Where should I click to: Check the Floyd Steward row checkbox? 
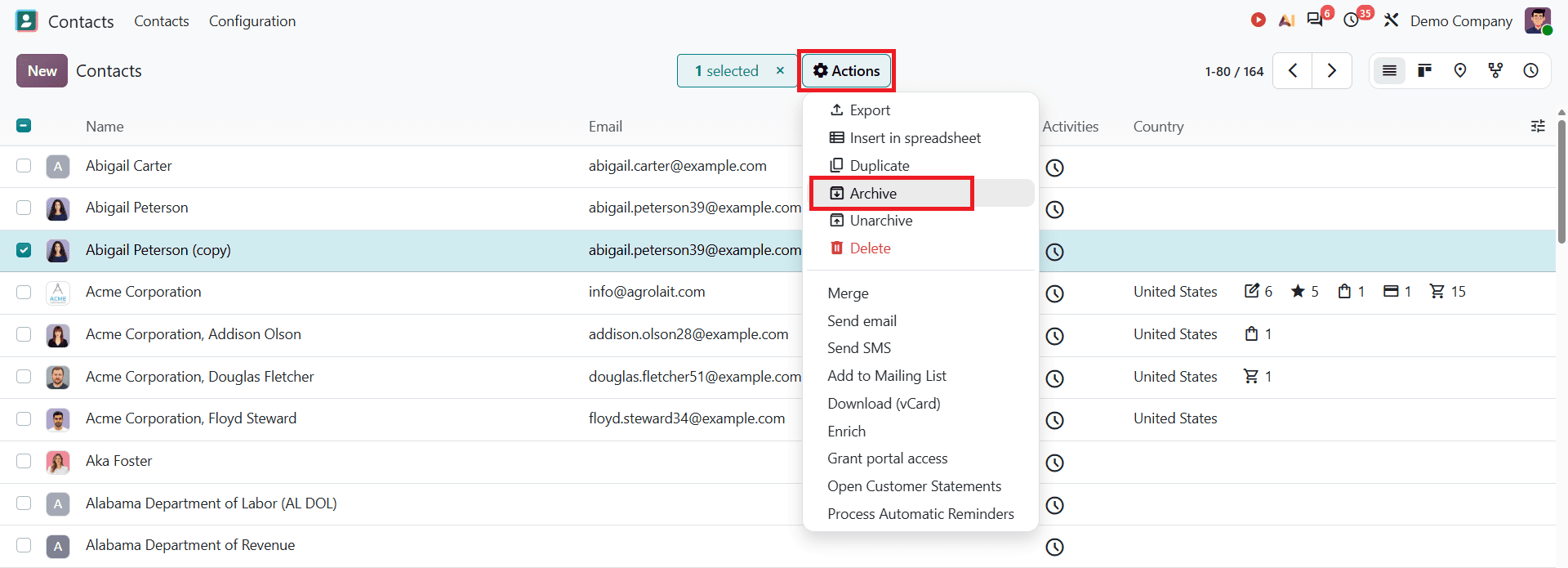pos(24,418)
